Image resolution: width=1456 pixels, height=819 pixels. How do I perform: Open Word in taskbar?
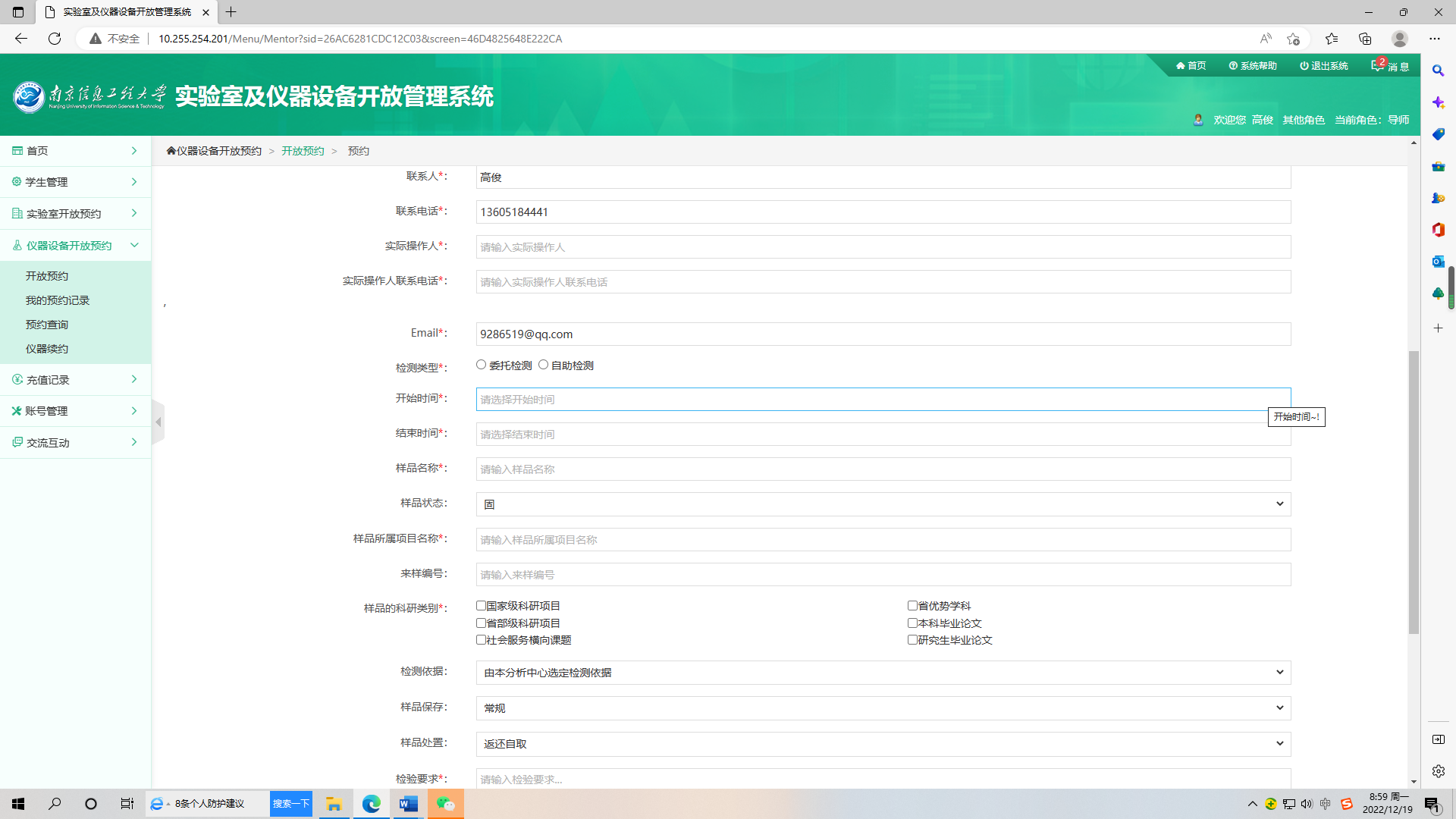click(x=408, y=804)
